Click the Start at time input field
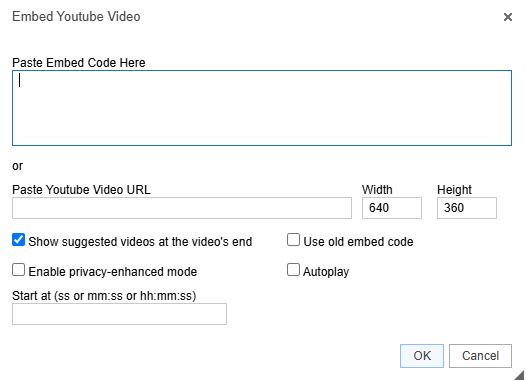This screenshot has height=381, width=526. (119, 314)
